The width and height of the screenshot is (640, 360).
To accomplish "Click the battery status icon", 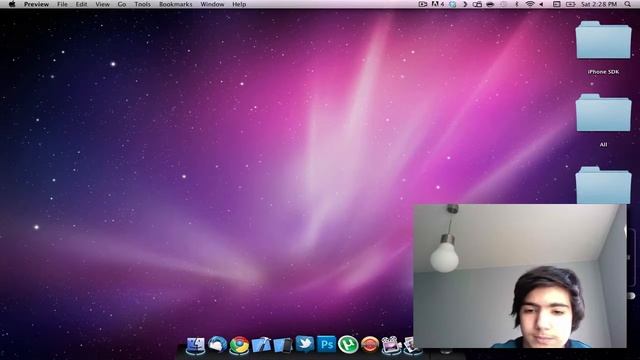I will click(570, 4).
